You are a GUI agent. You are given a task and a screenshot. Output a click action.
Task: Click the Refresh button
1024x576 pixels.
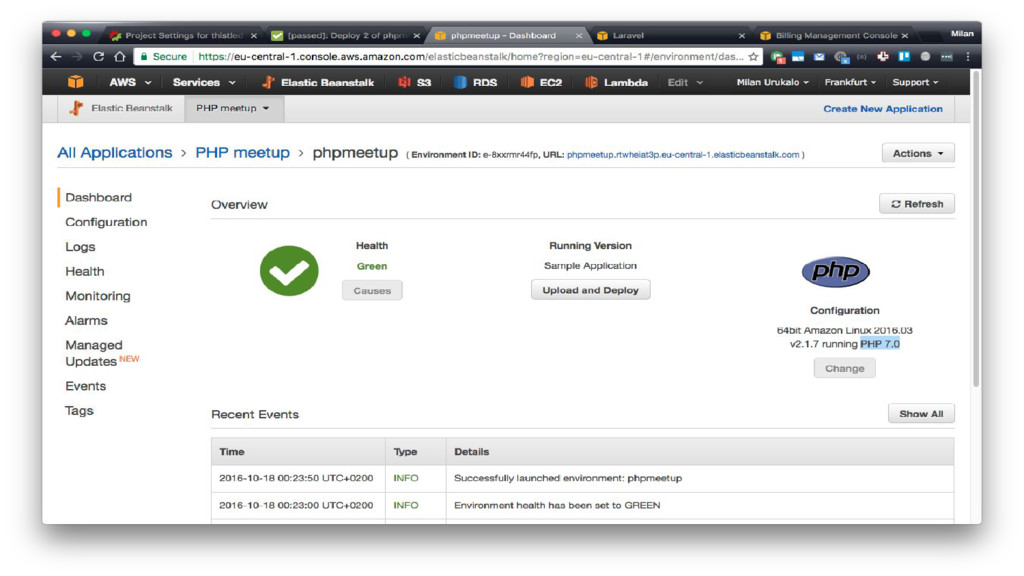(917, 204)
